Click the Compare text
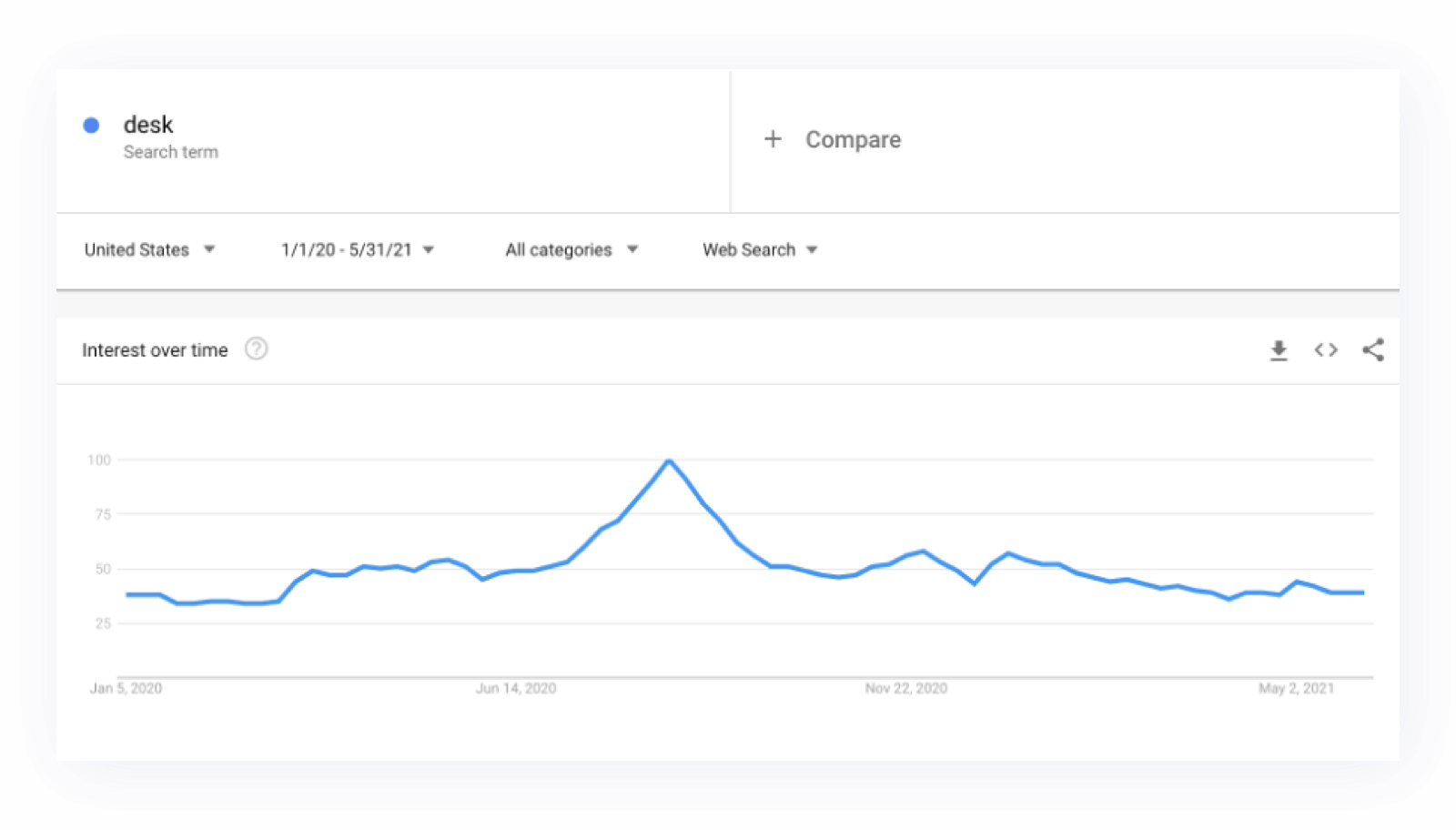 pos(853,139)
